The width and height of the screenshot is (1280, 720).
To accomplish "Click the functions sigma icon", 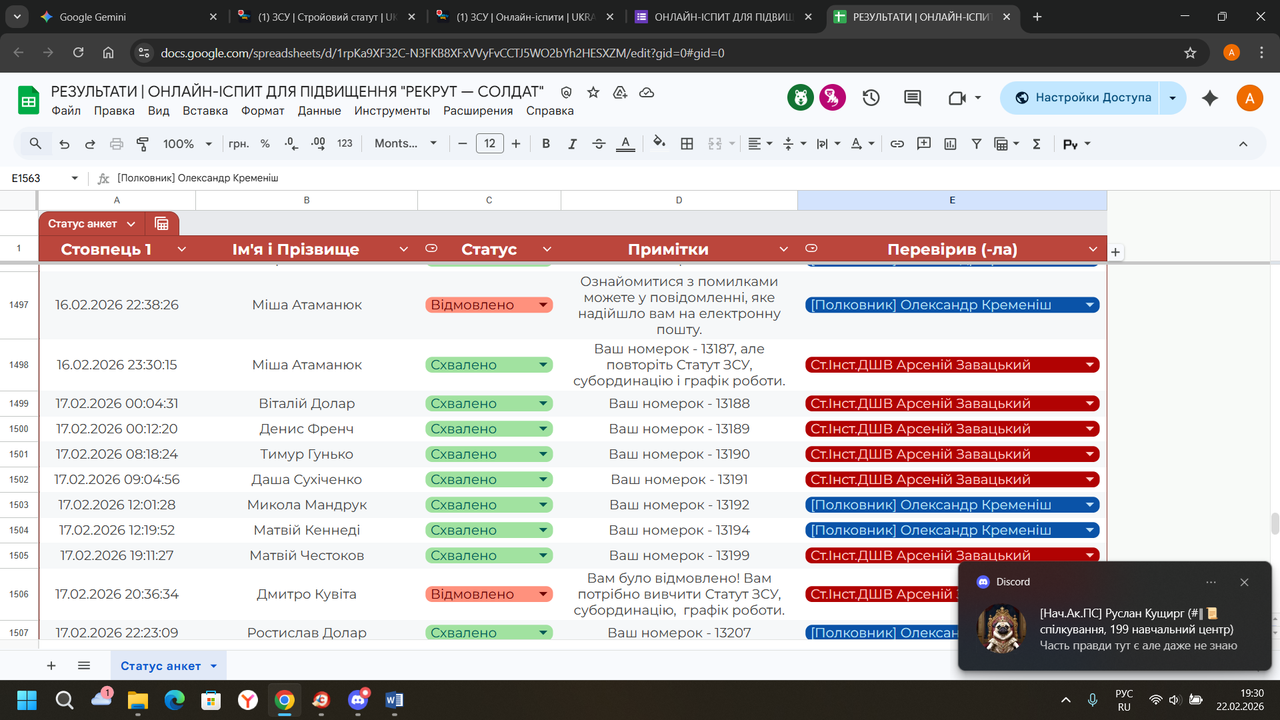I will (1036, 144).
